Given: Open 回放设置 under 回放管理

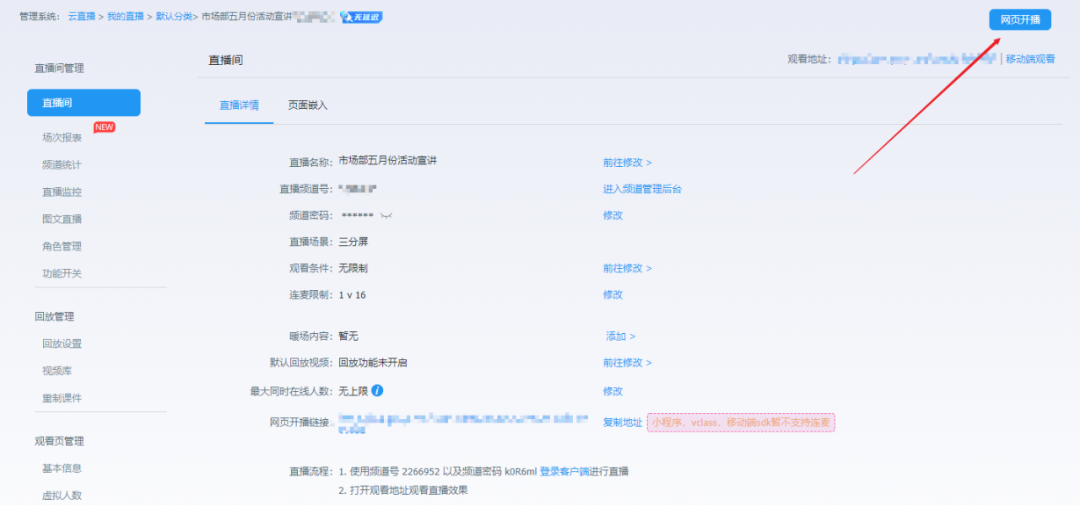Looking at the screenshot, I should [62, 344].
